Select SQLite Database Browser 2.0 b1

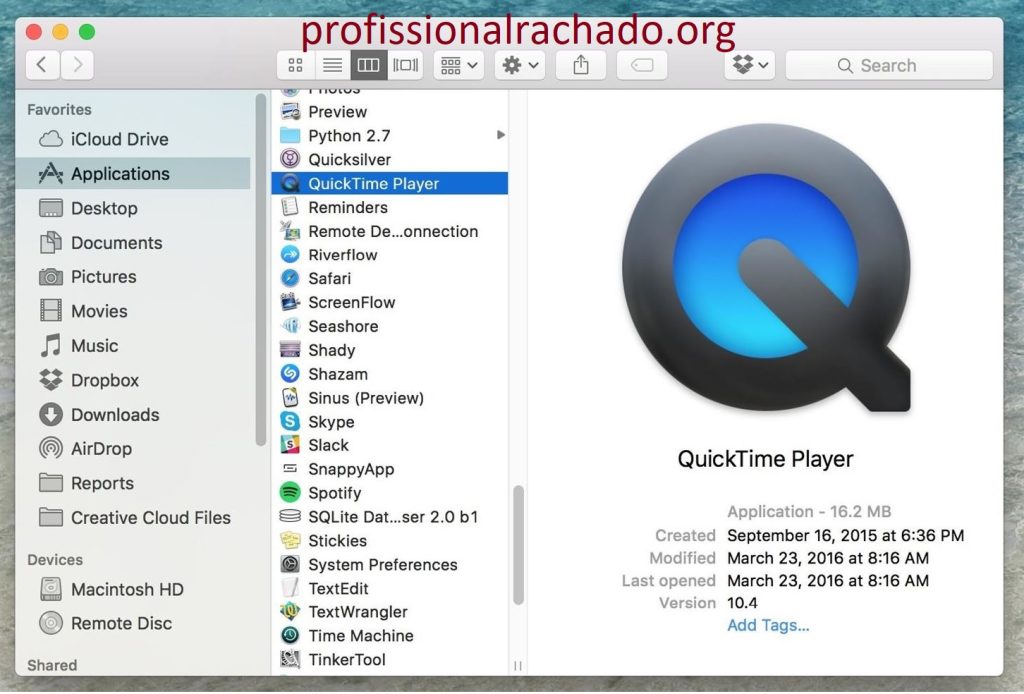point(389,517)
